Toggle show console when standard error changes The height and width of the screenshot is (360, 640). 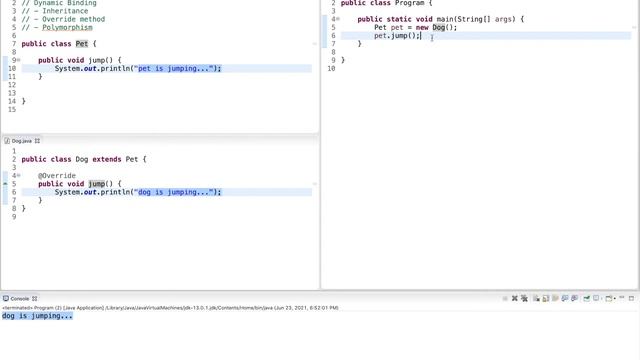[x=574, y=298]
